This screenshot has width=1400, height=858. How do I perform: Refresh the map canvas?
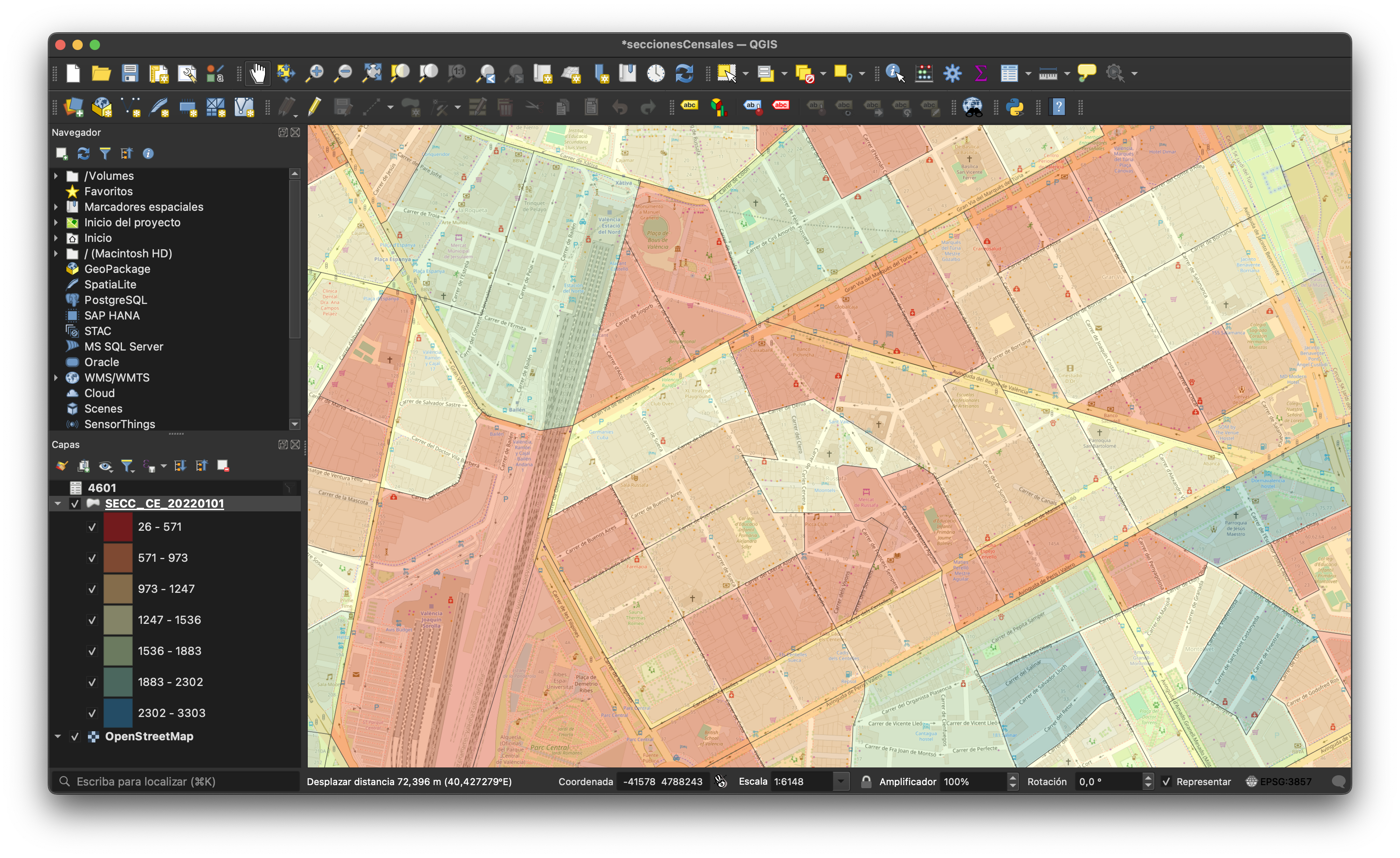pos(684,73)
